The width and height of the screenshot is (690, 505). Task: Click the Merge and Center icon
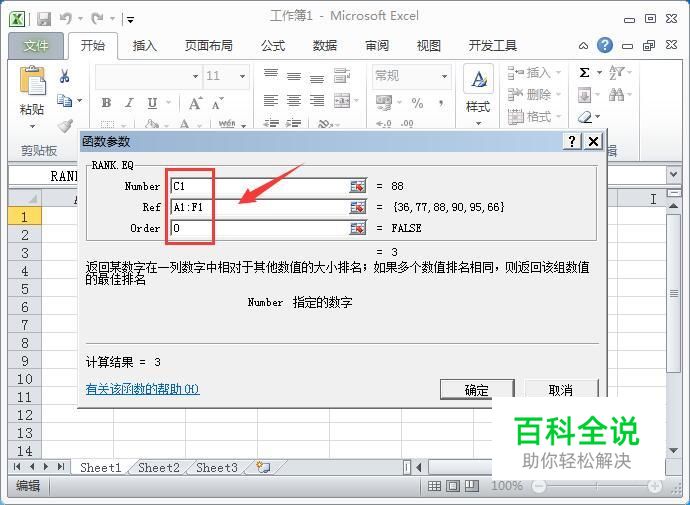click(x=342, y=101)
